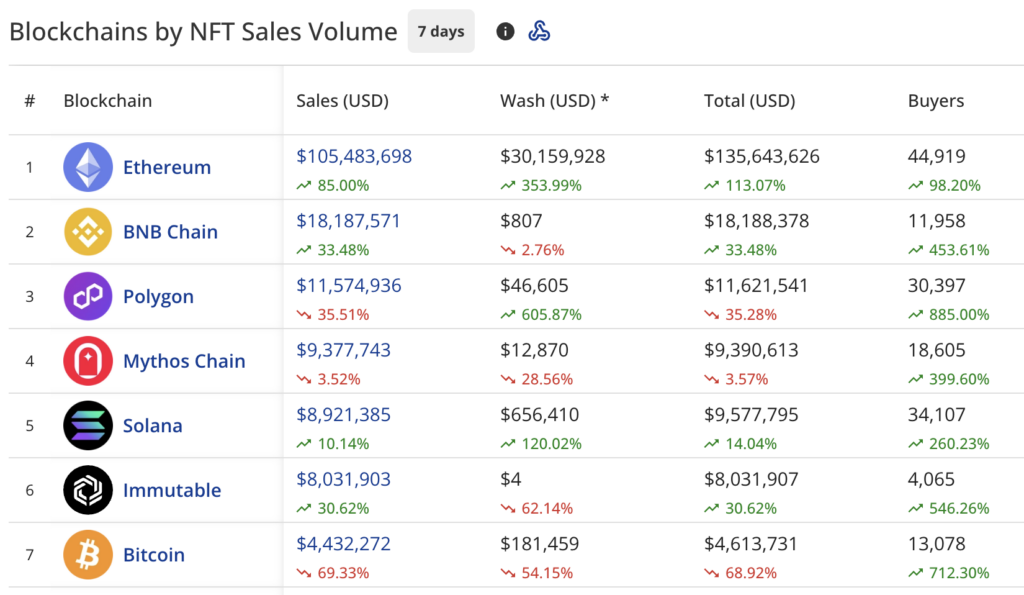1024x595 pixels.
Task: Click the Polygon logo icon
Action: pos(88,297)
